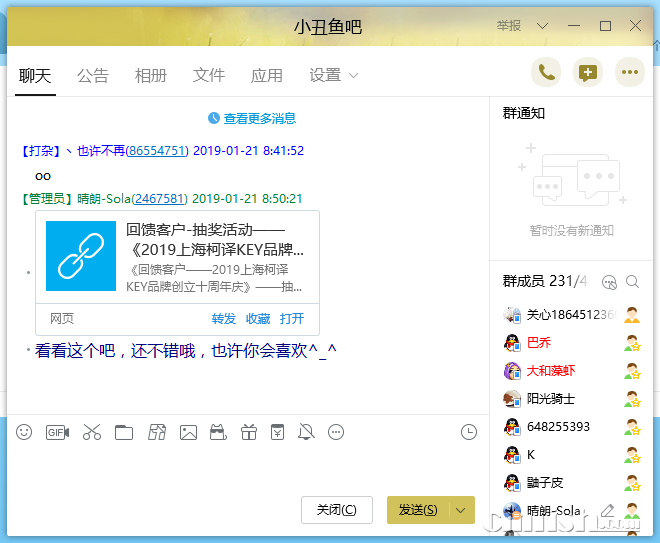660x543 pixels.
Task: Click avatar of 阳光骑士
Action: tap(512, 399)
